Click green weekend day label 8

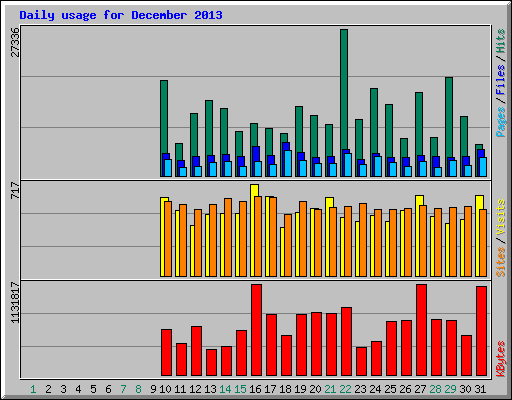click(x=138, y=389)
